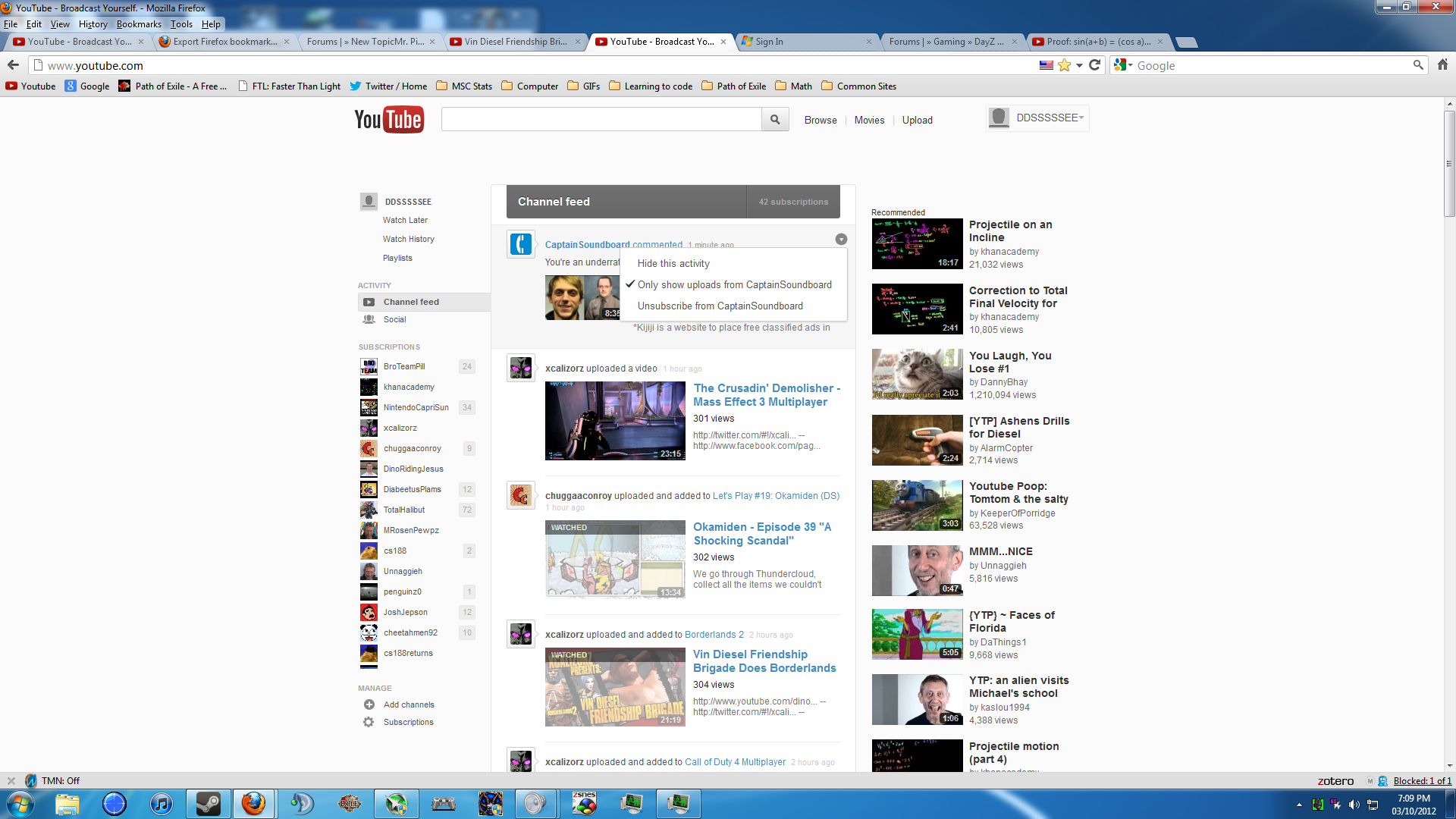Click the Windows Start button
The height and width of the screenshot is (819, 1456).
point(20,804)
